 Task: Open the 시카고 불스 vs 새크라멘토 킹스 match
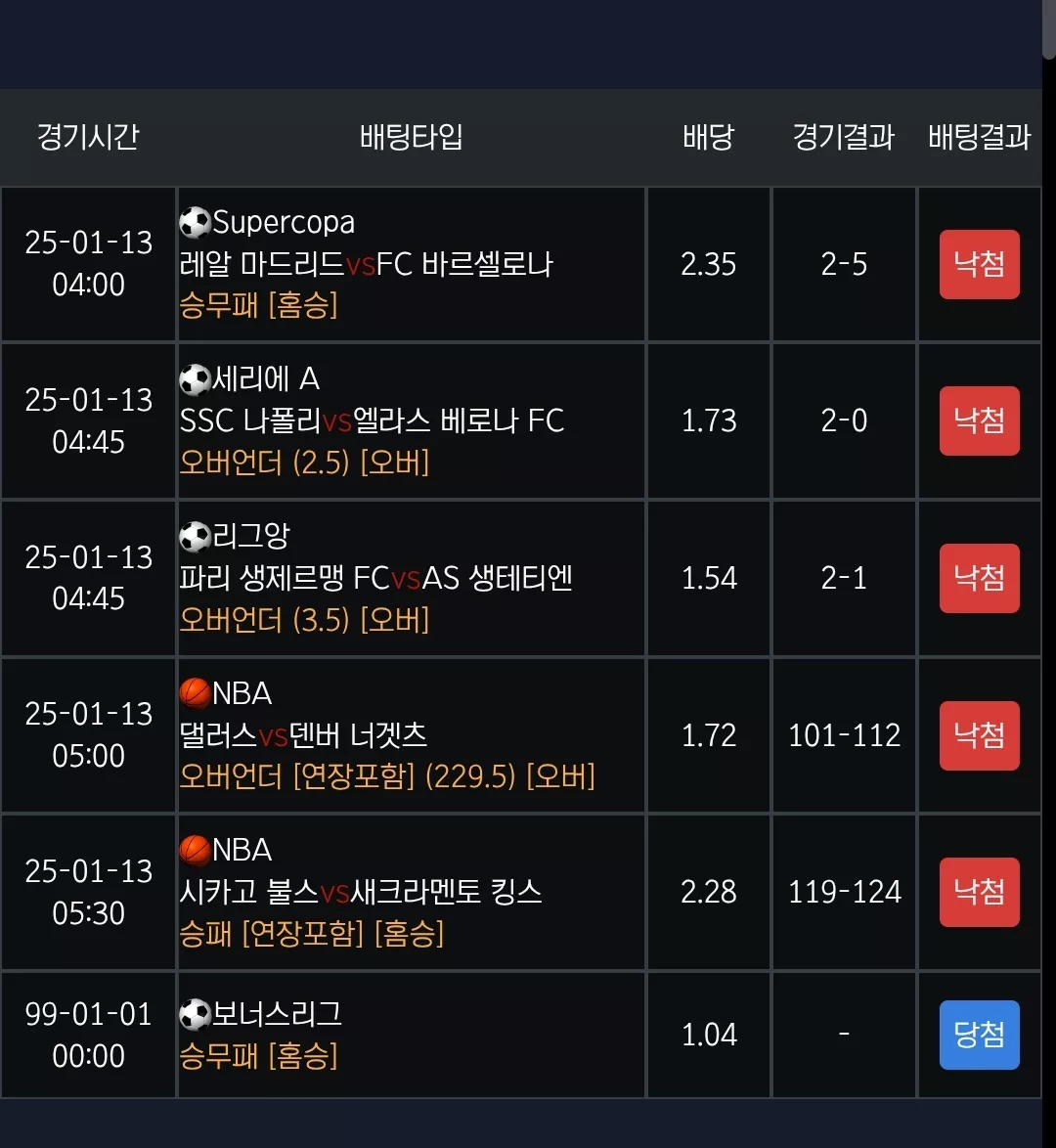click(x=360, y=892)
